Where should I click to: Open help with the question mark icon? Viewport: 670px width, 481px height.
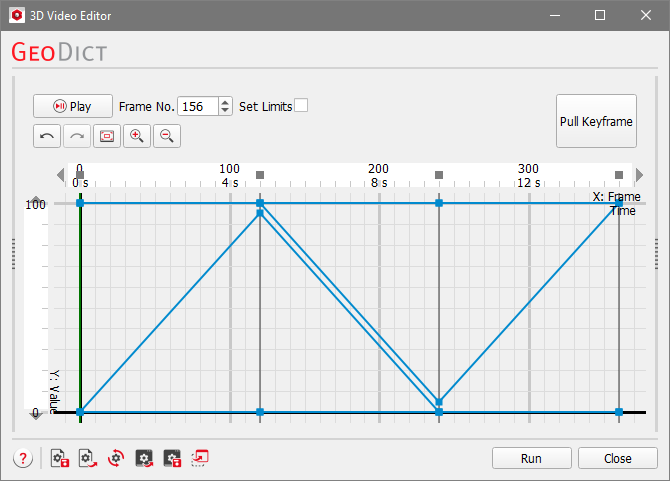click(x=23, y=458)
